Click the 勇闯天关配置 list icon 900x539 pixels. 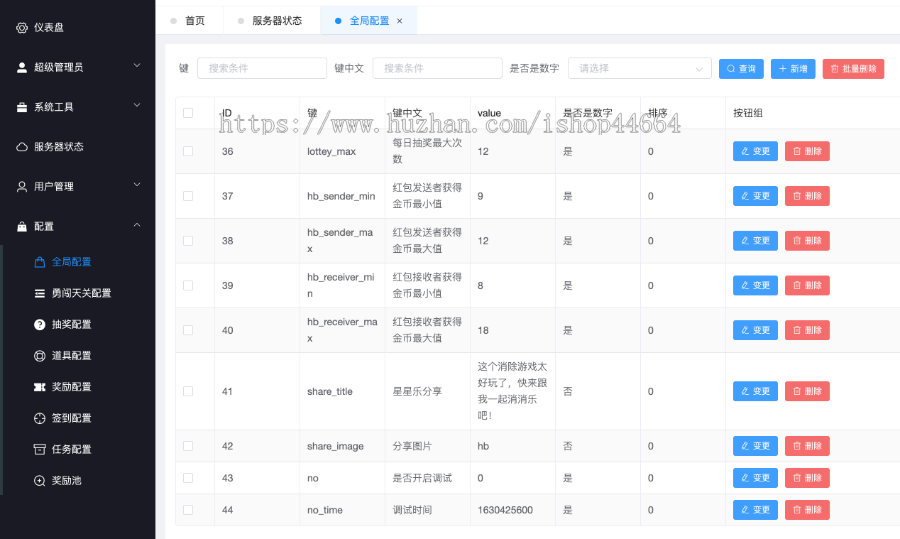[40, 293]
